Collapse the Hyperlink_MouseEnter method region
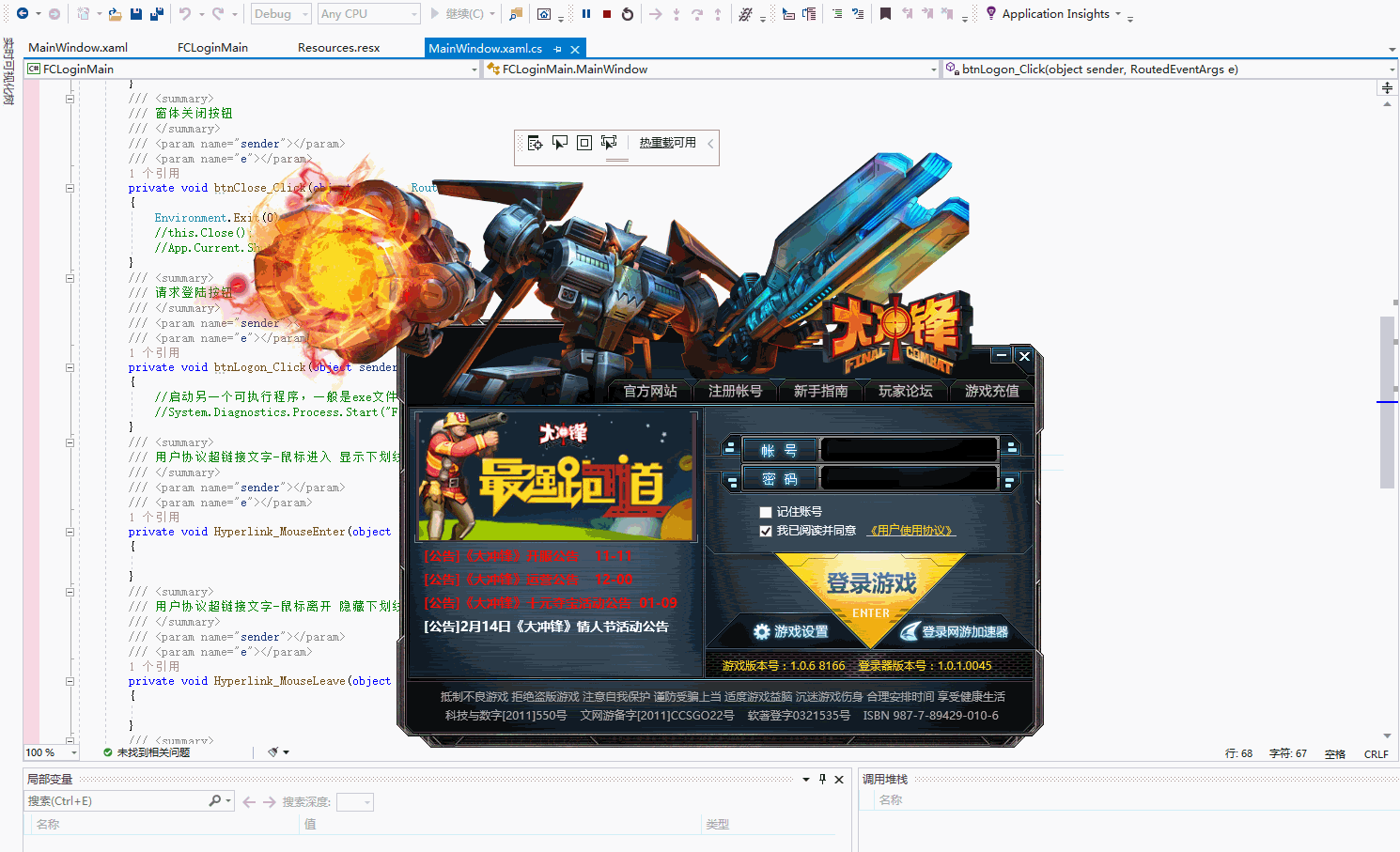The width and height of the screenshot is (1400, 852). coord(70,532)
